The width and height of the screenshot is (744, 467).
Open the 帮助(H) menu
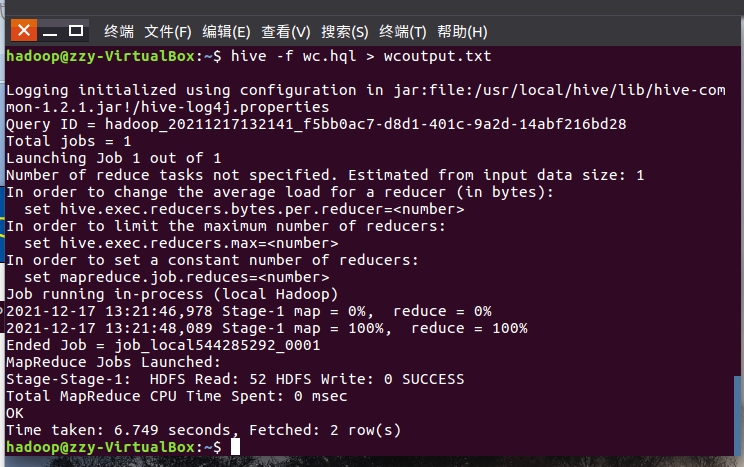click(x=462, y=32)
